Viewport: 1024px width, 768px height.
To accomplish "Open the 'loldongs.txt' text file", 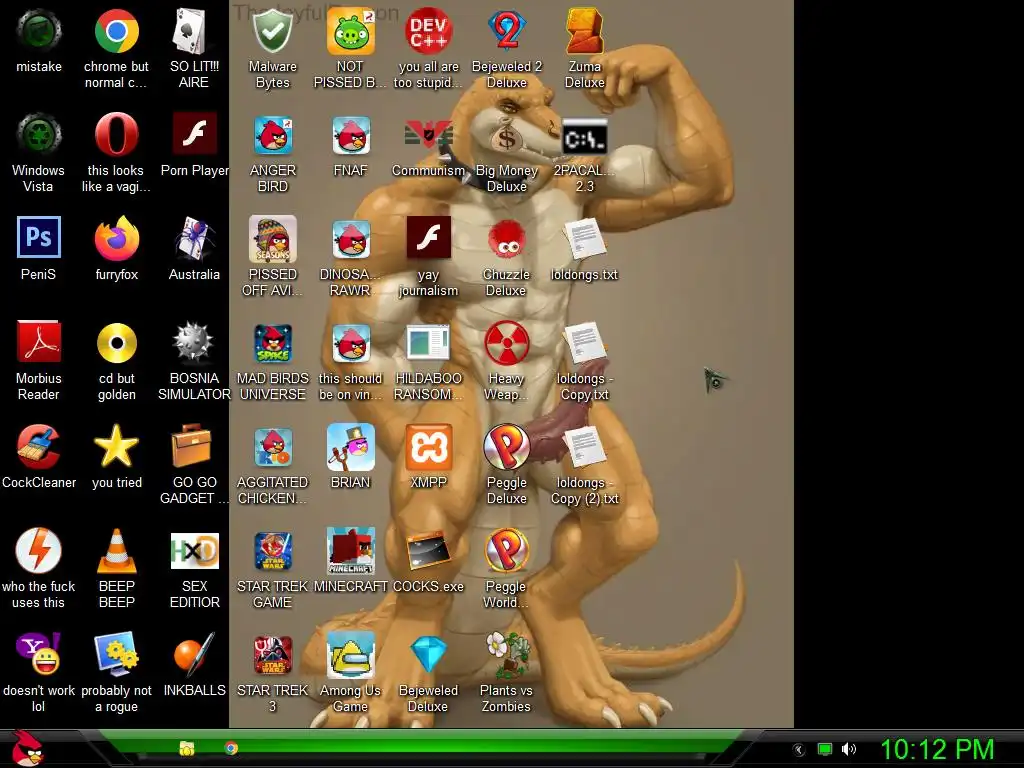I will point(584,238).
